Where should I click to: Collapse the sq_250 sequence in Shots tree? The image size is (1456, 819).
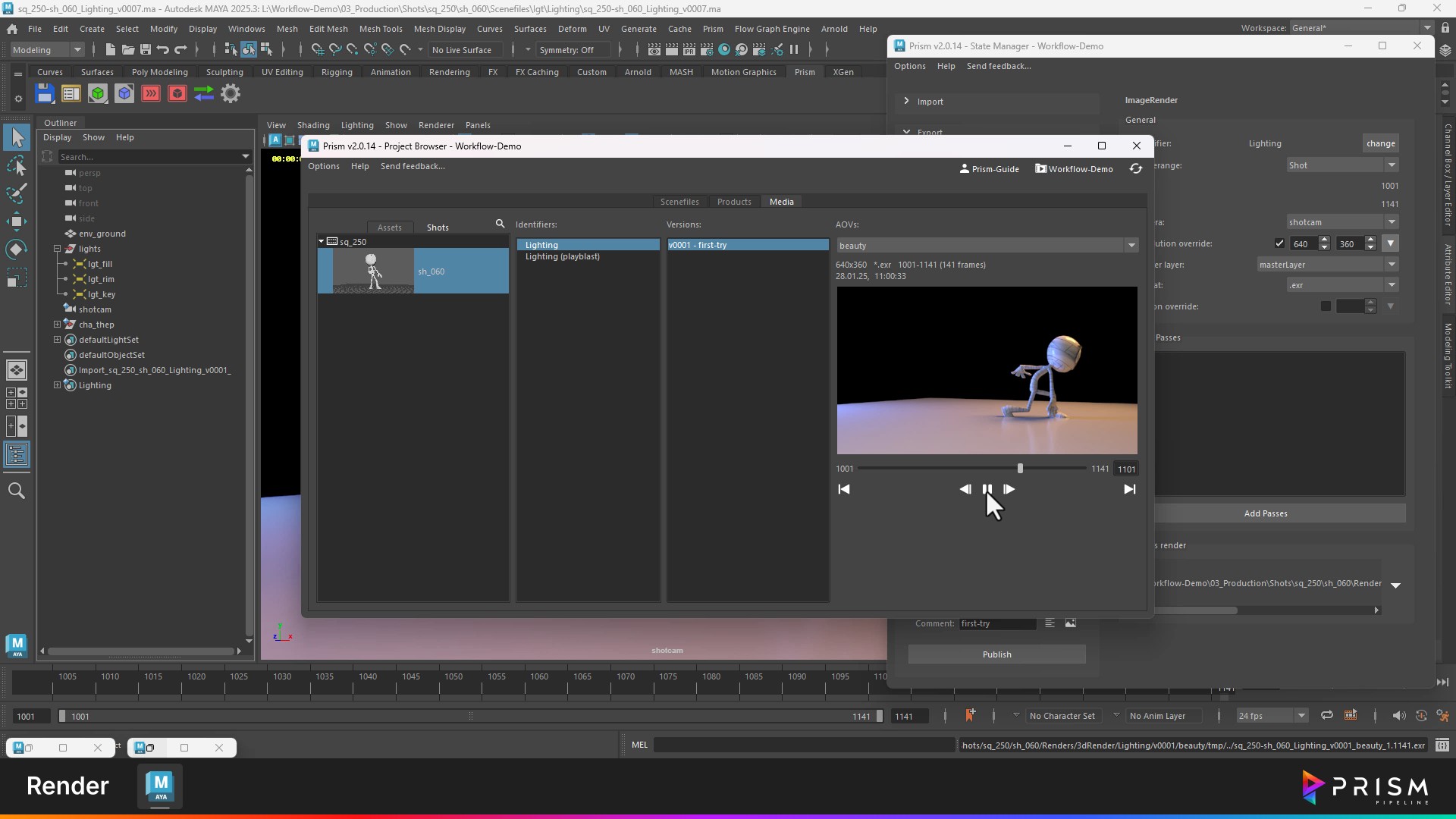click(x=322, y=242)
